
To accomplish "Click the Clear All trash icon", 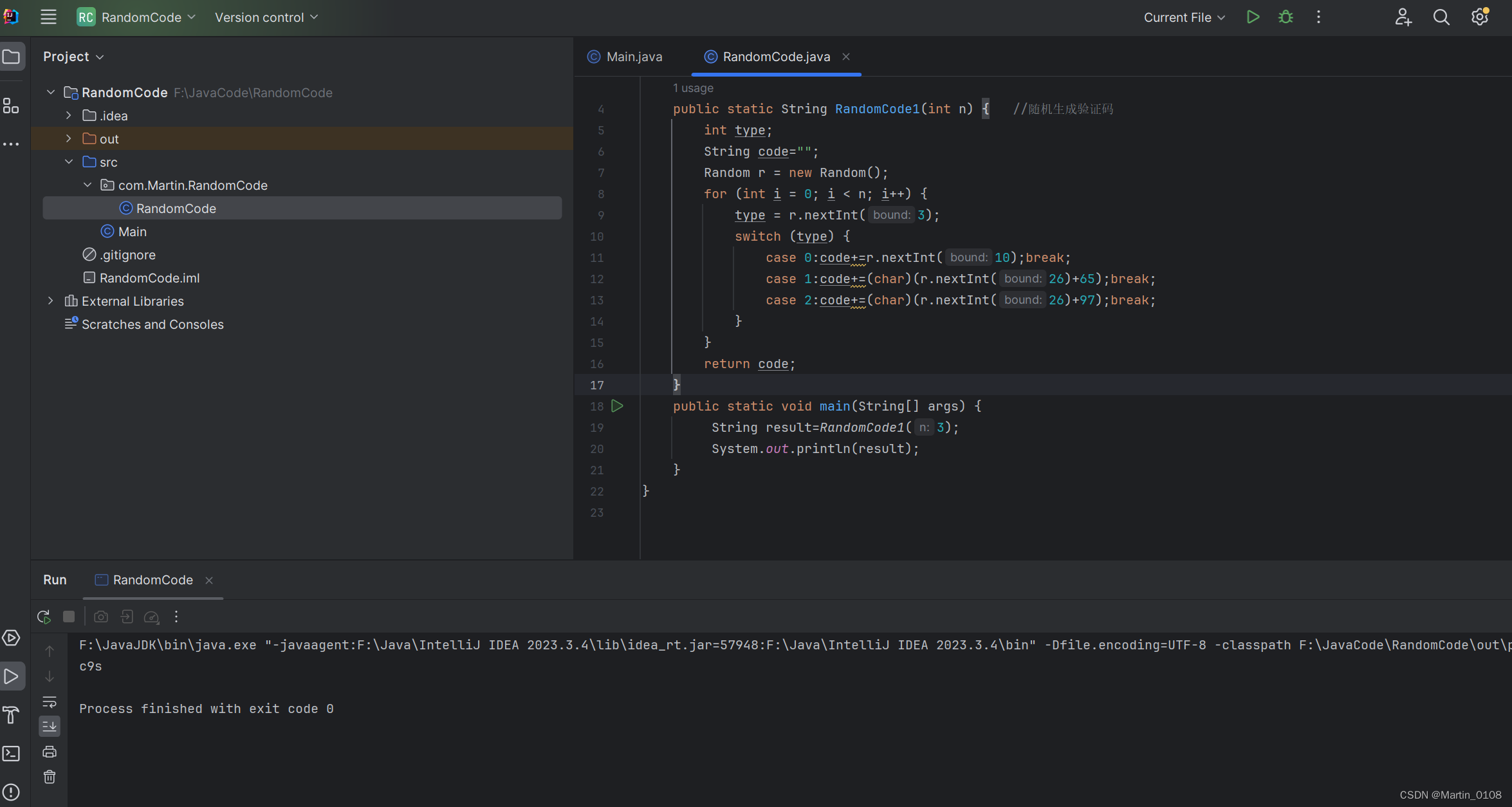I will (50, 777).
